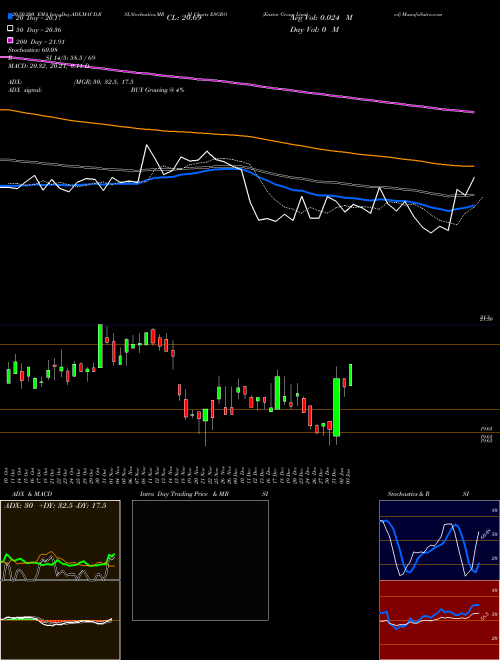The height and width of the screenshot is (660, 500).
Task: Click the 'ADX signal:' label
Action: click(x=24, y=90)
